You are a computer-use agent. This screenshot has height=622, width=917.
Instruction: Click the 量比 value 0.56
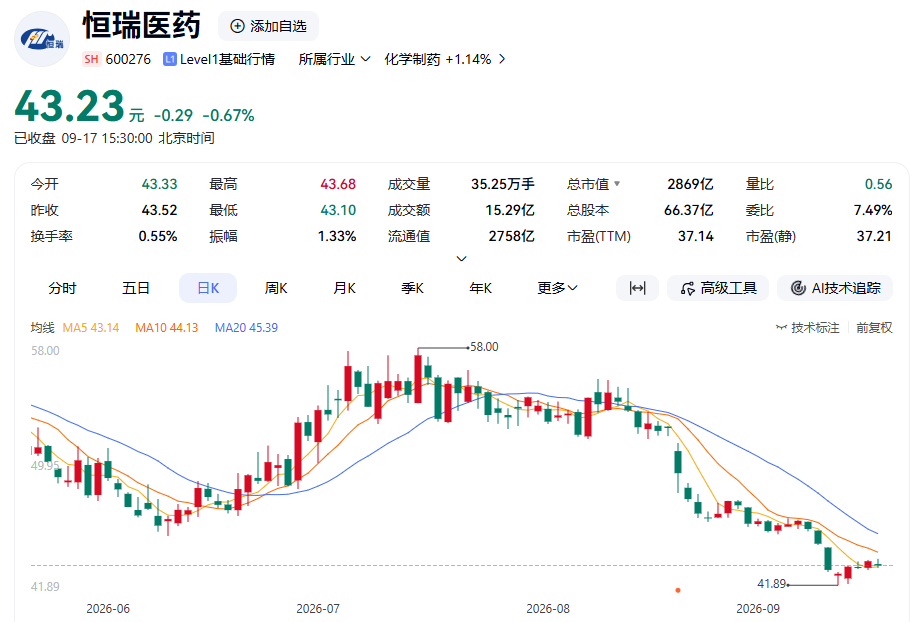(x=878, y=184)
